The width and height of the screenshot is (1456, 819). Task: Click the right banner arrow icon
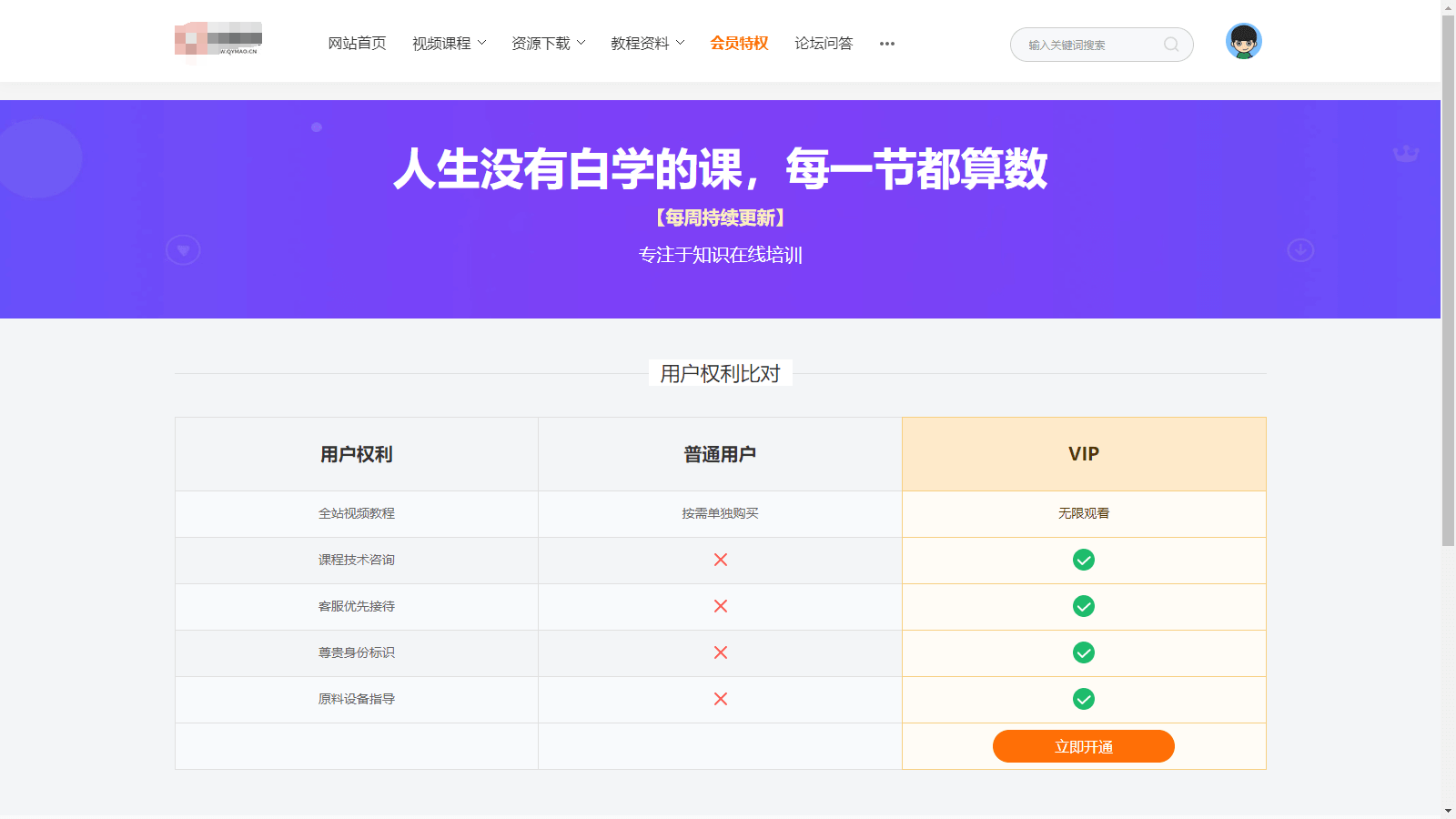[1300, 249]
